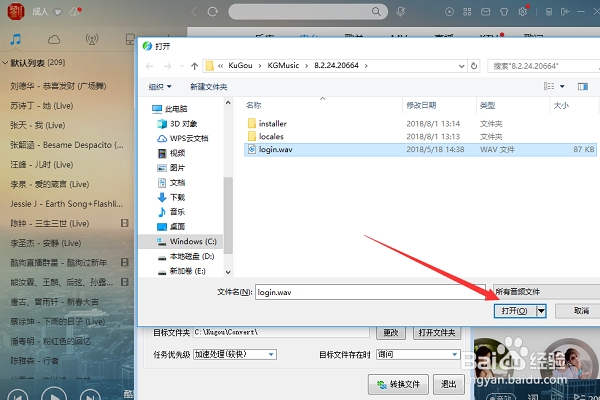
Task: Open the 所有音频文件 file type dropdown
Action: click(x=546, y=292)
